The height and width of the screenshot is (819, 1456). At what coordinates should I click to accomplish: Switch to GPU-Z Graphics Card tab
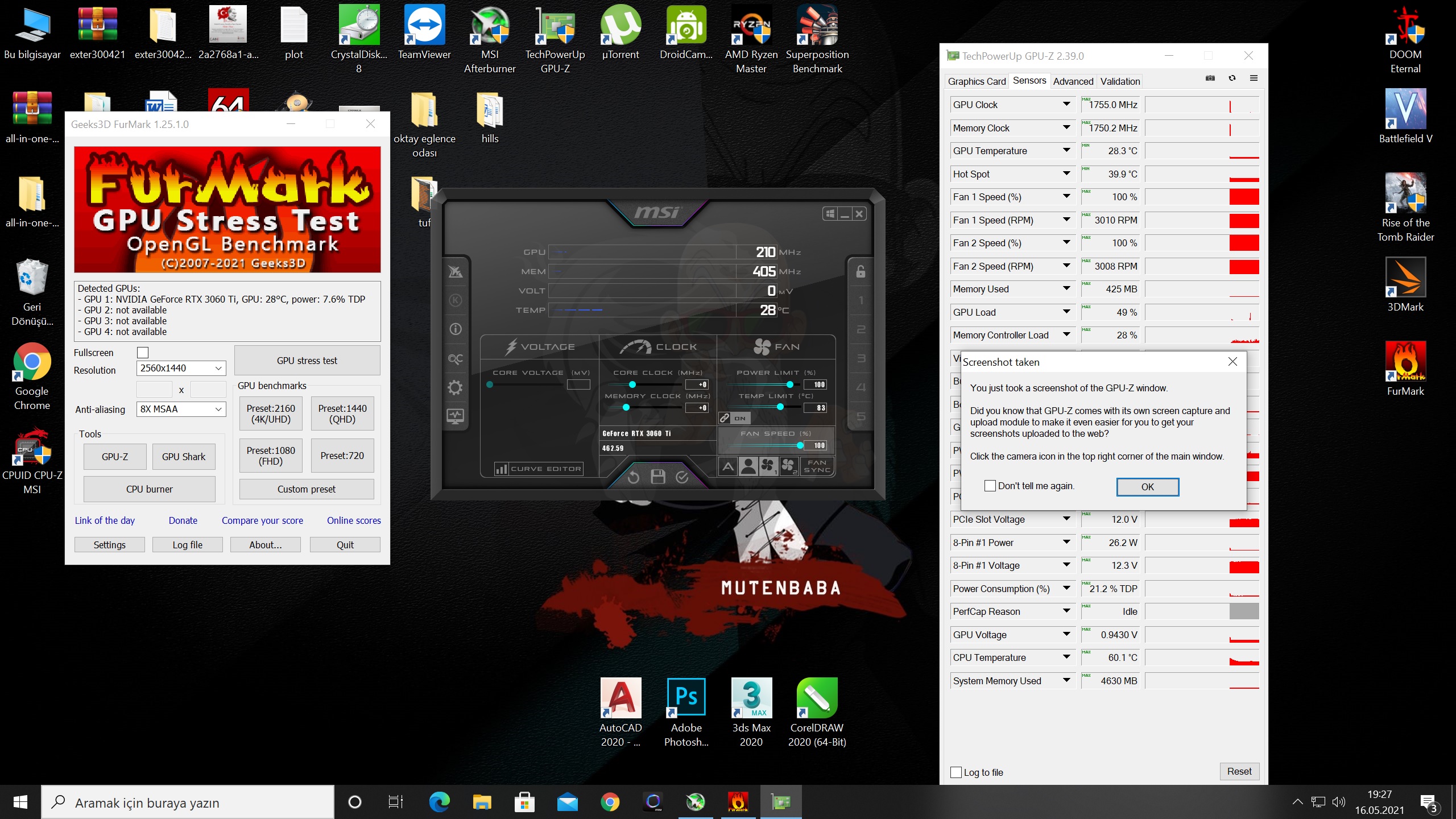coord(977,81)
